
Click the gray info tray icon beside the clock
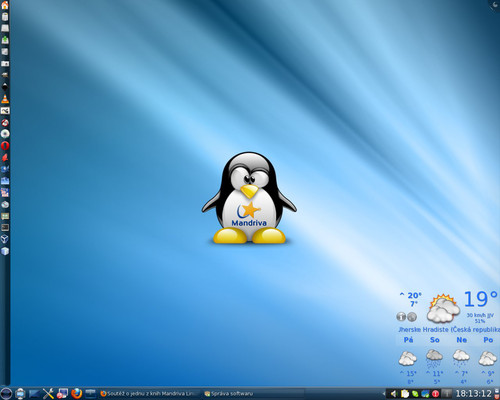tap(447, 394)
